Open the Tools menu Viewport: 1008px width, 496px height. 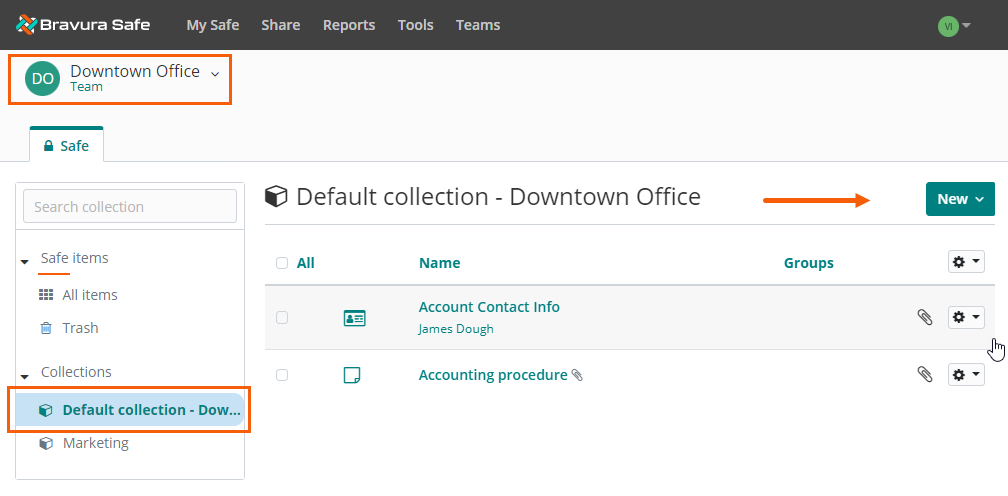point(415,25)
